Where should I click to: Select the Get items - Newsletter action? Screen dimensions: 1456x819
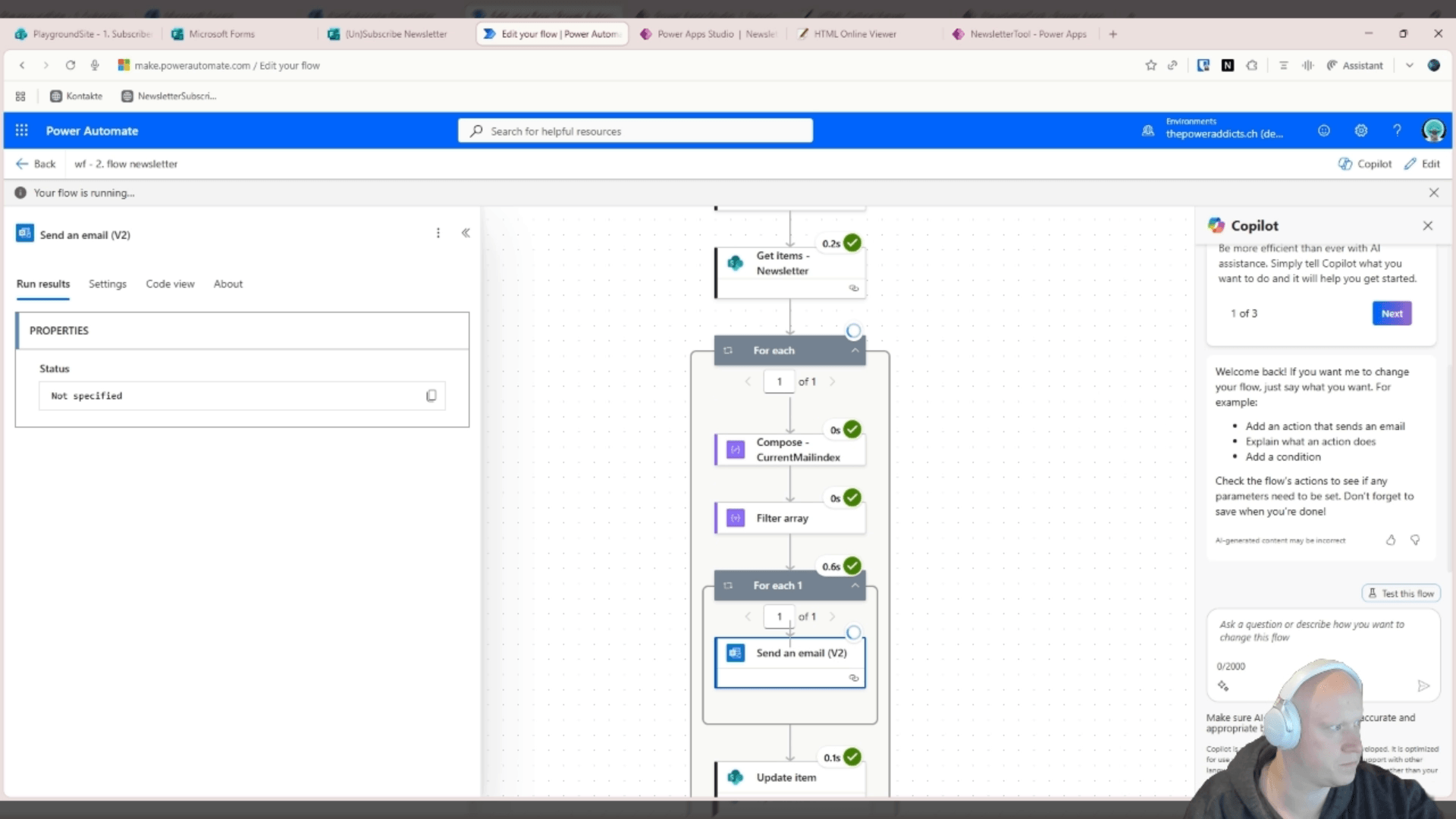tap(790, 272)
